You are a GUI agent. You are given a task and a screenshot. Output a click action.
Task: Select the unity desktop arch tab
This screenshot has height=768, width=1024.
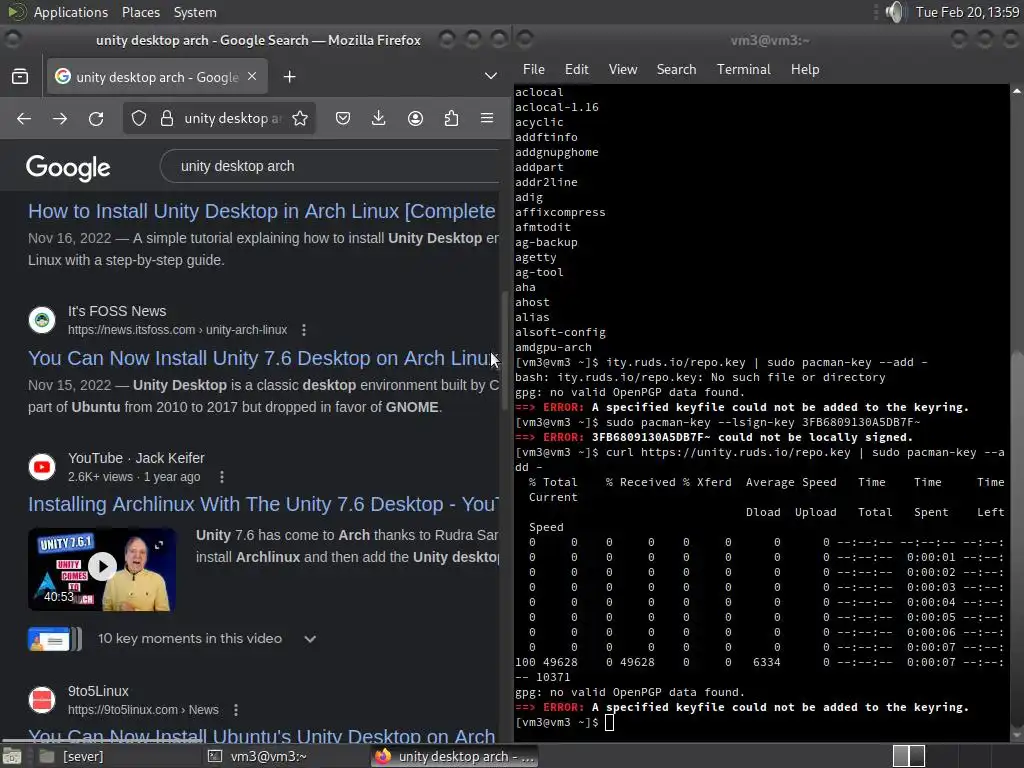[157, 77]
